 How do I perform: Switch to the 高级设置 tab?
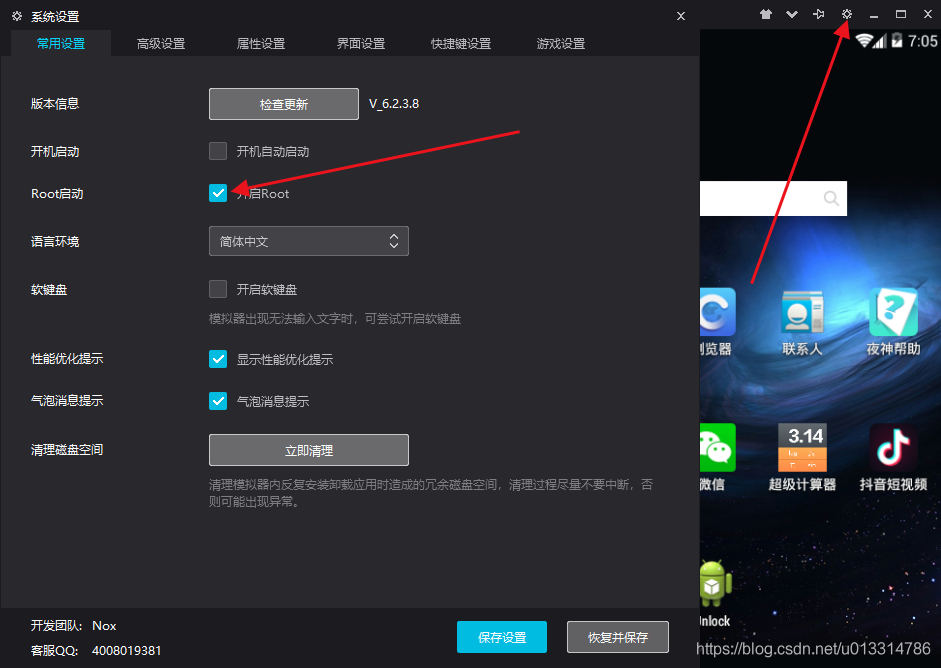point(160,43)
